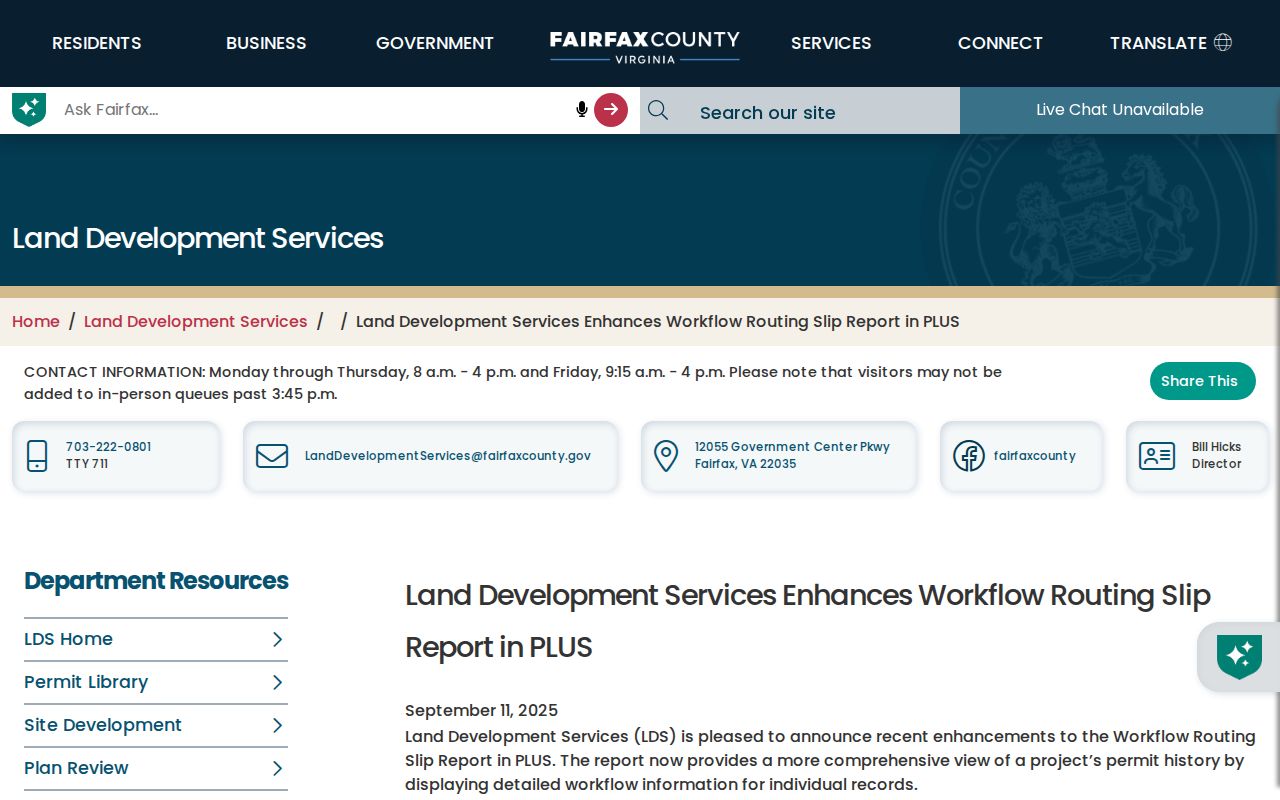Open the 12055 Government Center Pkwy address
Viewport: 1280px width, 800px height.
tap(792, 456)
